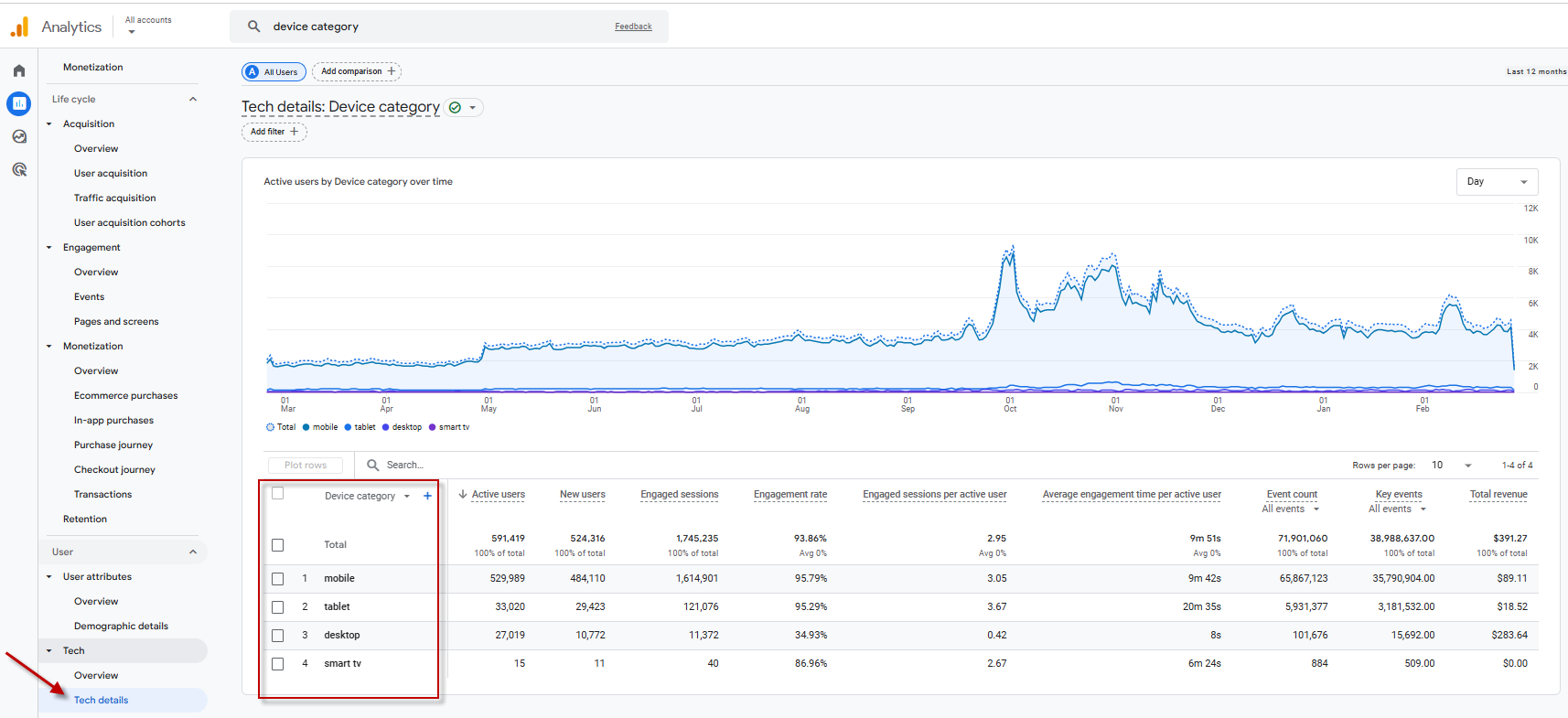Check the smart tv row checkbox
Image resolution: width=1568 pixels, height=718 pixels.
tap(278, 664)
